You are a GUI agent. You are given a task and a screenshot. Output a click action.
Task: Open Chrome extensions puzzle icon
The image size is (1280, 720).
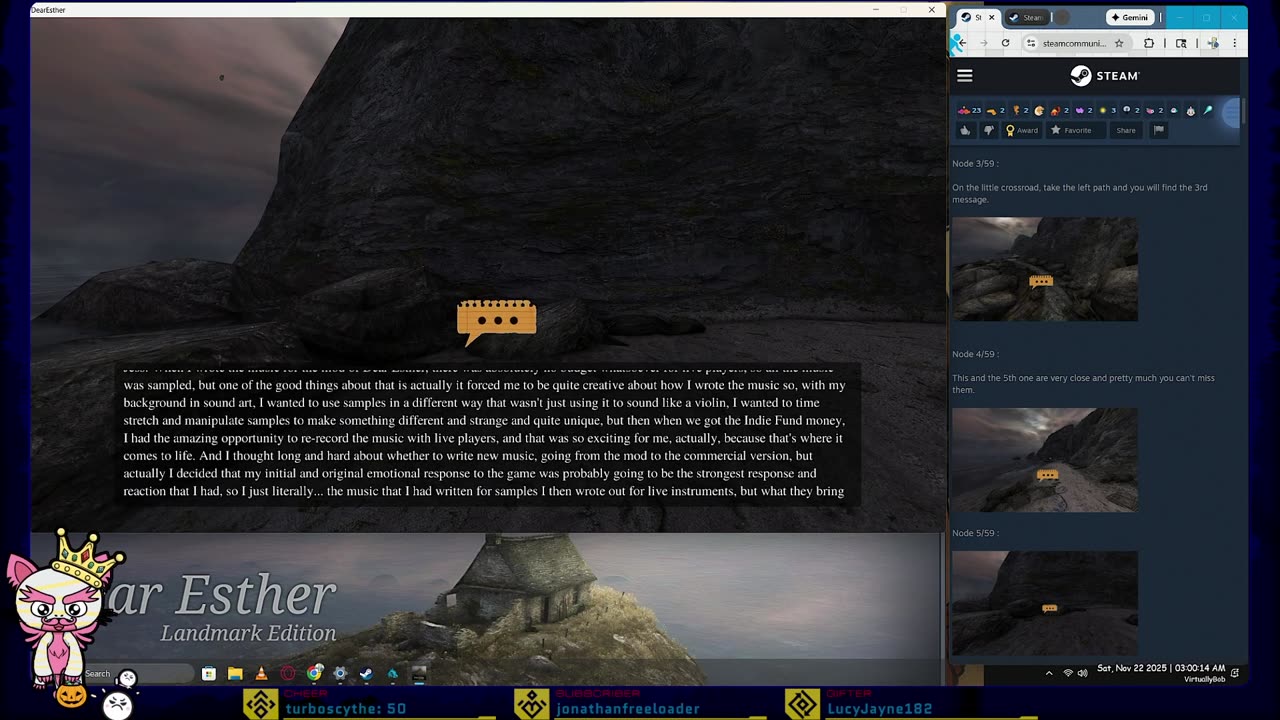pos(1148,43)
